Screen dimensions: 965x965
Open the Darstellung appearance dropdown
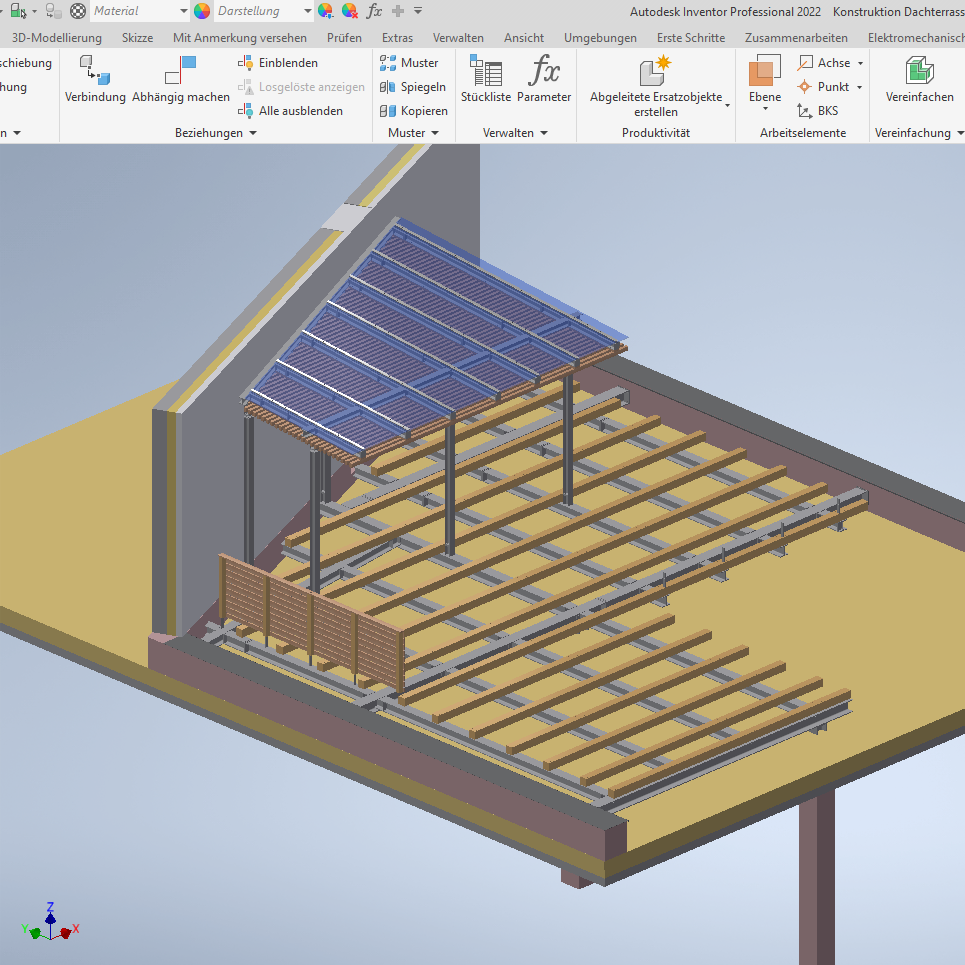307,11
